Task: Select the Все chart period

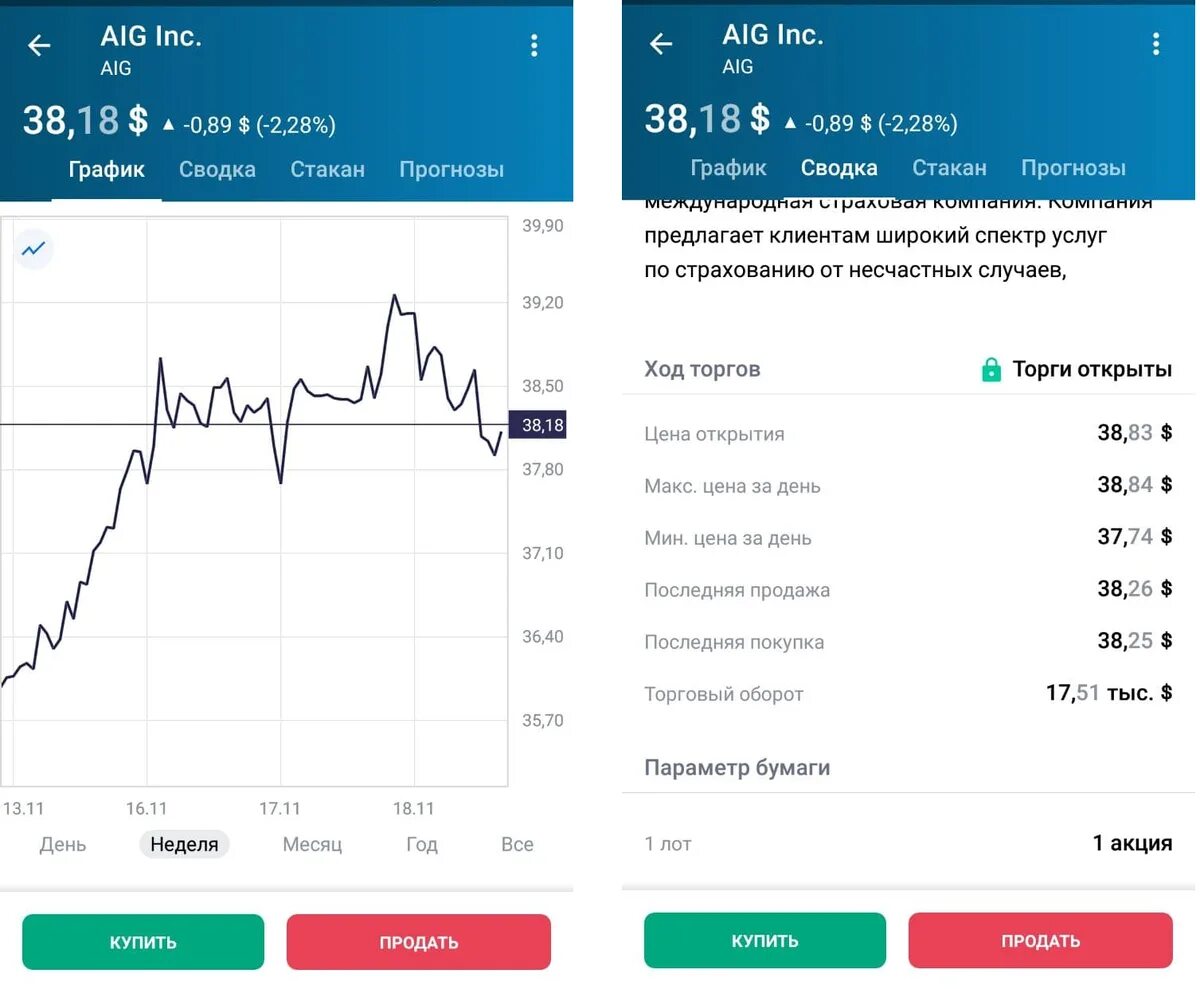Action: pyautogui.click(x=517, y=845)
